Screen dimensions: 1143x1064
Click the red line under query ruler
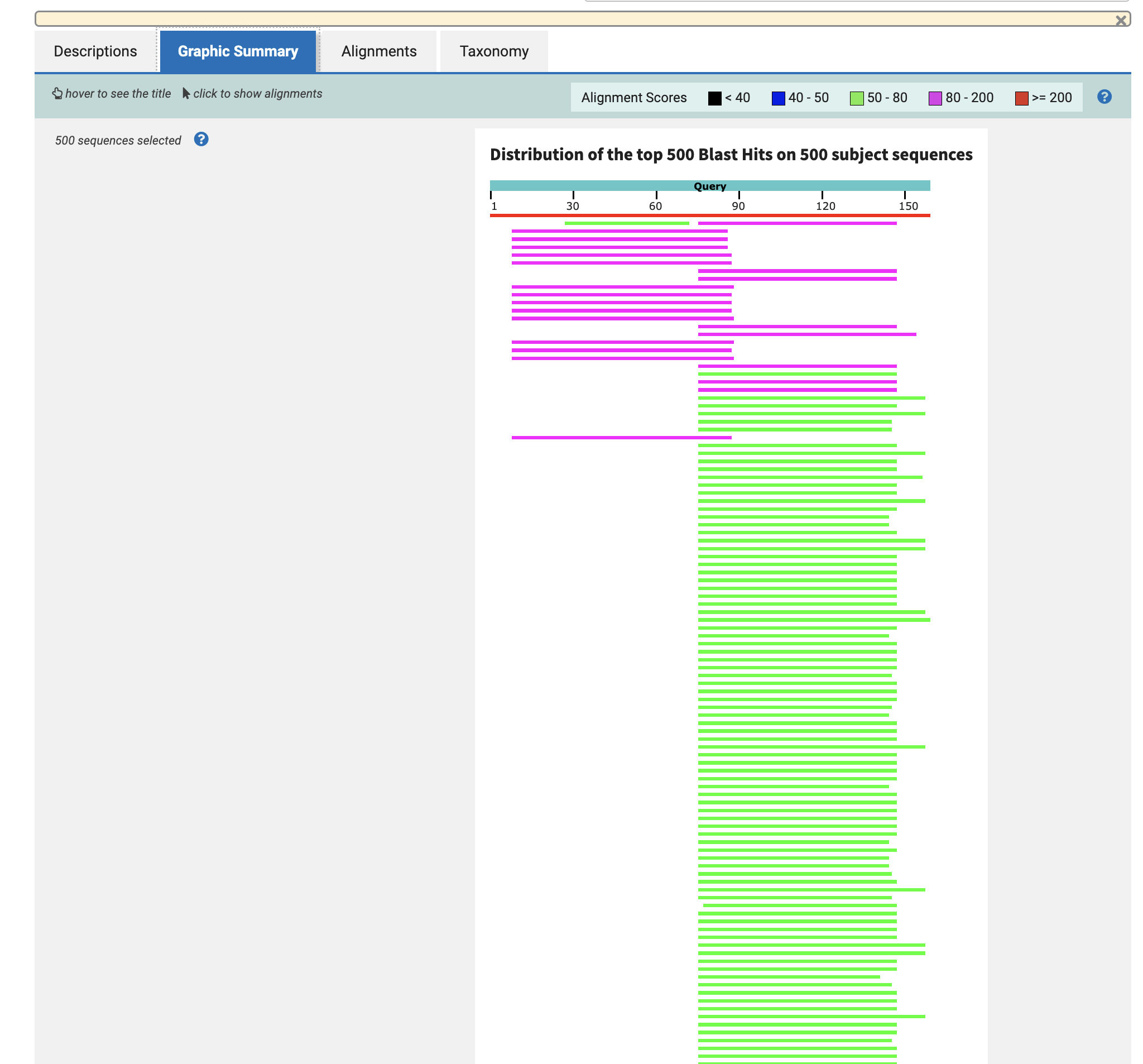pyautogui.click(x=709, y=215)
